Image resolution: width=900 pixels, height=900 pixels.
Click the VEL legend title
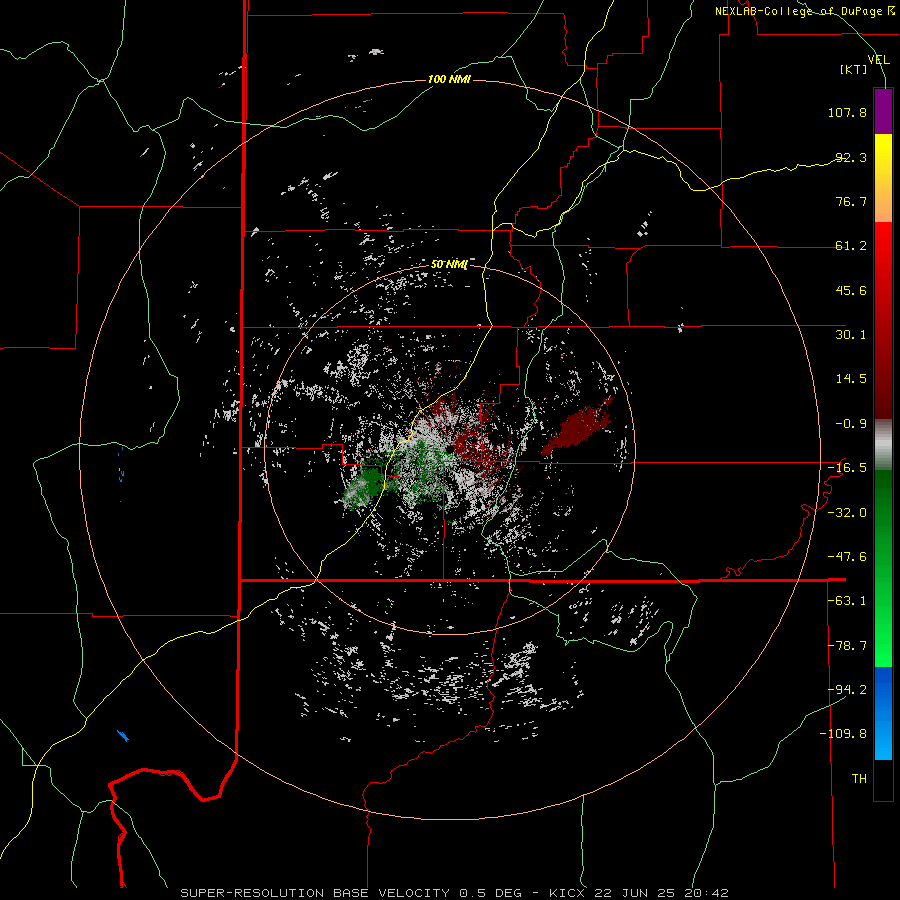click(878, 59)
